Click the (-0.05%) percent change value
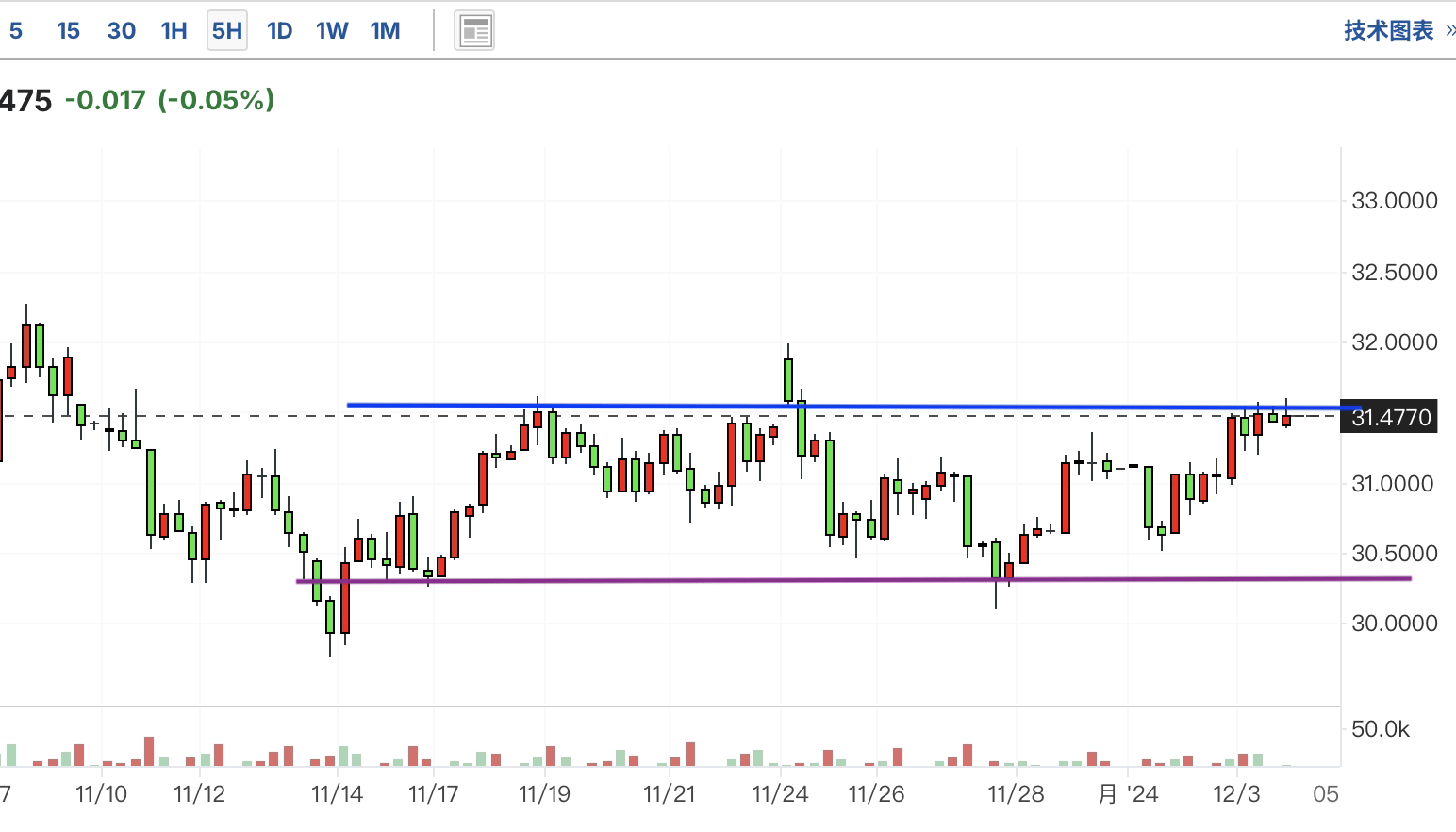The image size is (1456, 832). 216,100
